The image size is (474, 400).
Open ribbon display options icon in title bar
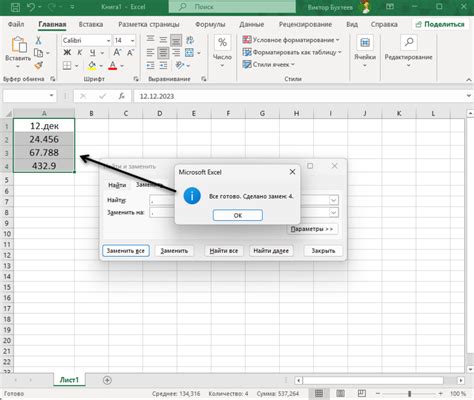390,7
